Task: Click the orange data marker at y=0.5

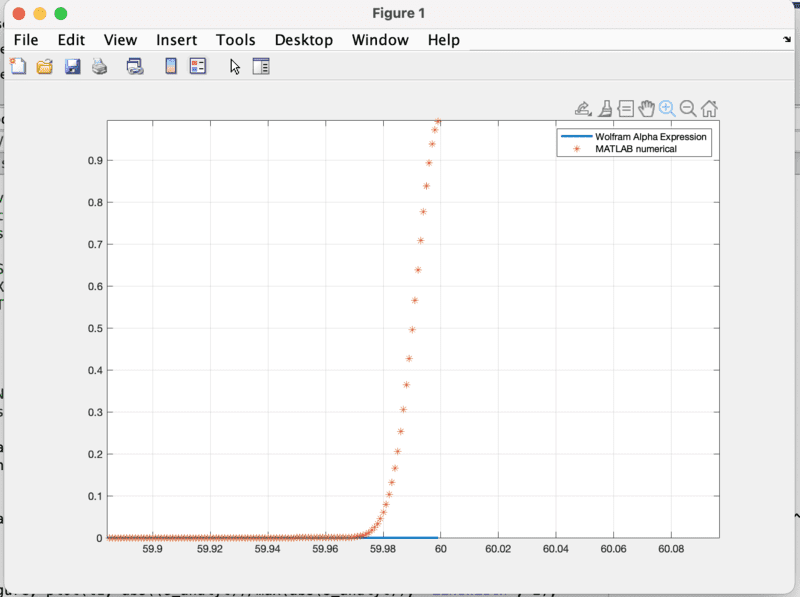Action: click(x=412, y=330)
